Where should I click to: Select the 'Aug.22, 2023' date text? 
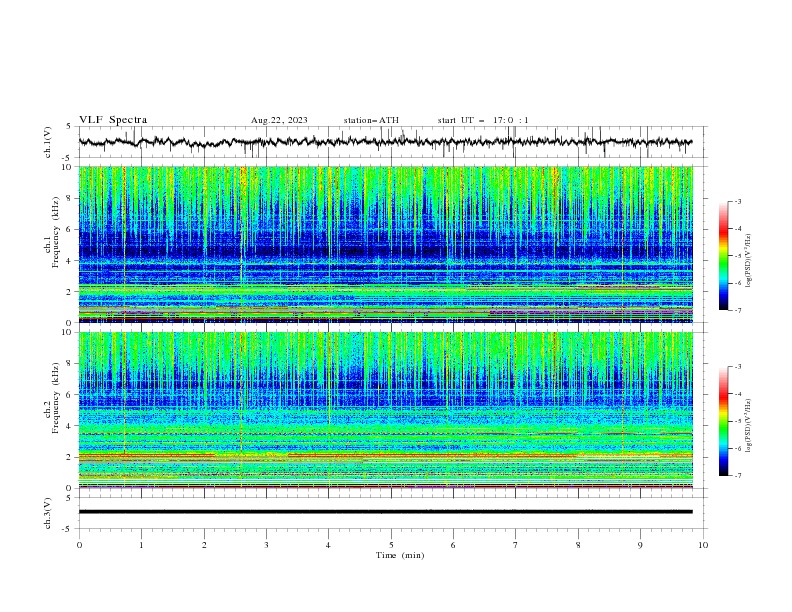coord(279,120)
